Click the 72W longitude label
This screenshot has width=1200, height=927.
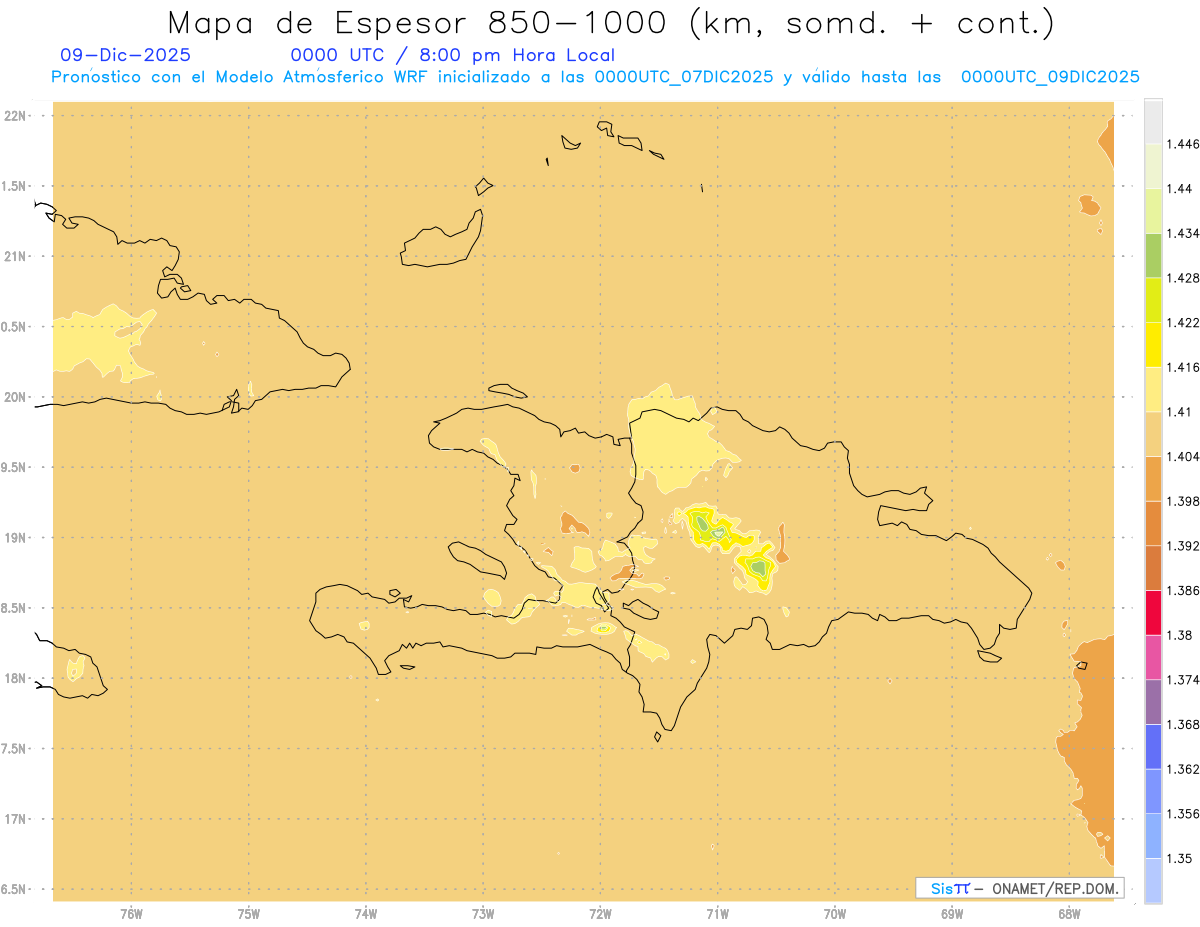pos(600,913)
